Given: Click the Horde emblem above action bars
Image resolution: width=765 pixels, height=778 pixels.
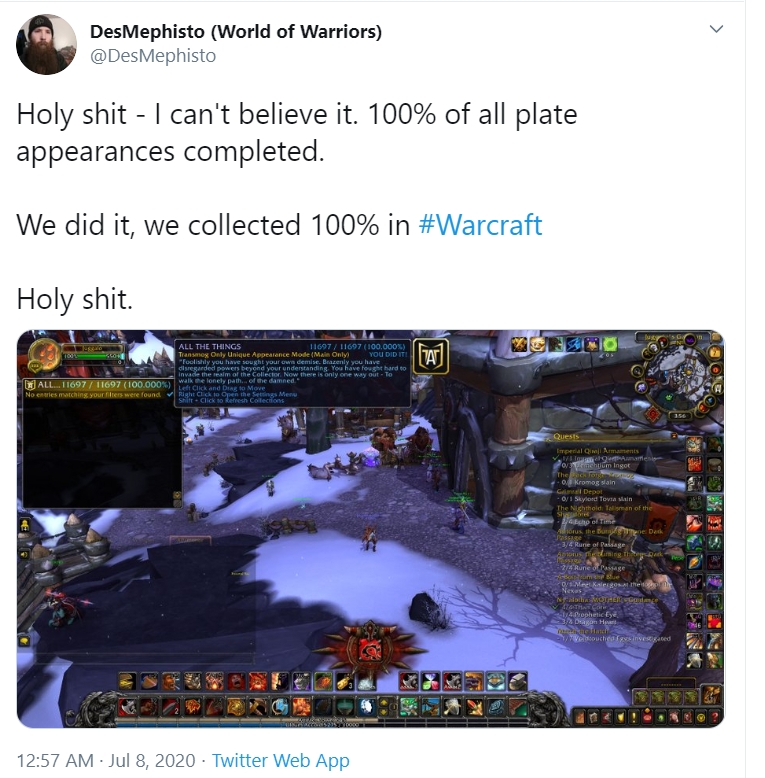Looking at the screenshot, I should (x=370, y=649).
